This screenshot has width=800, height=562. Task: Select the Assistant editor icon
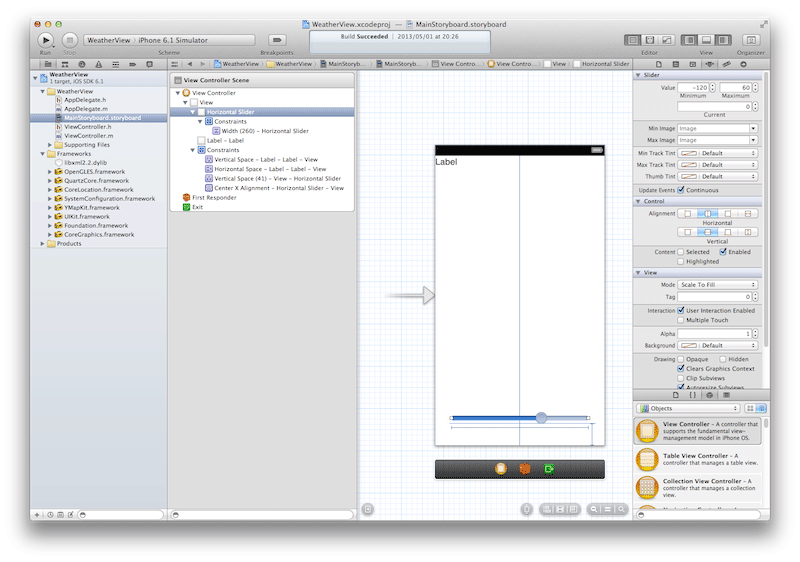point(649,40)
